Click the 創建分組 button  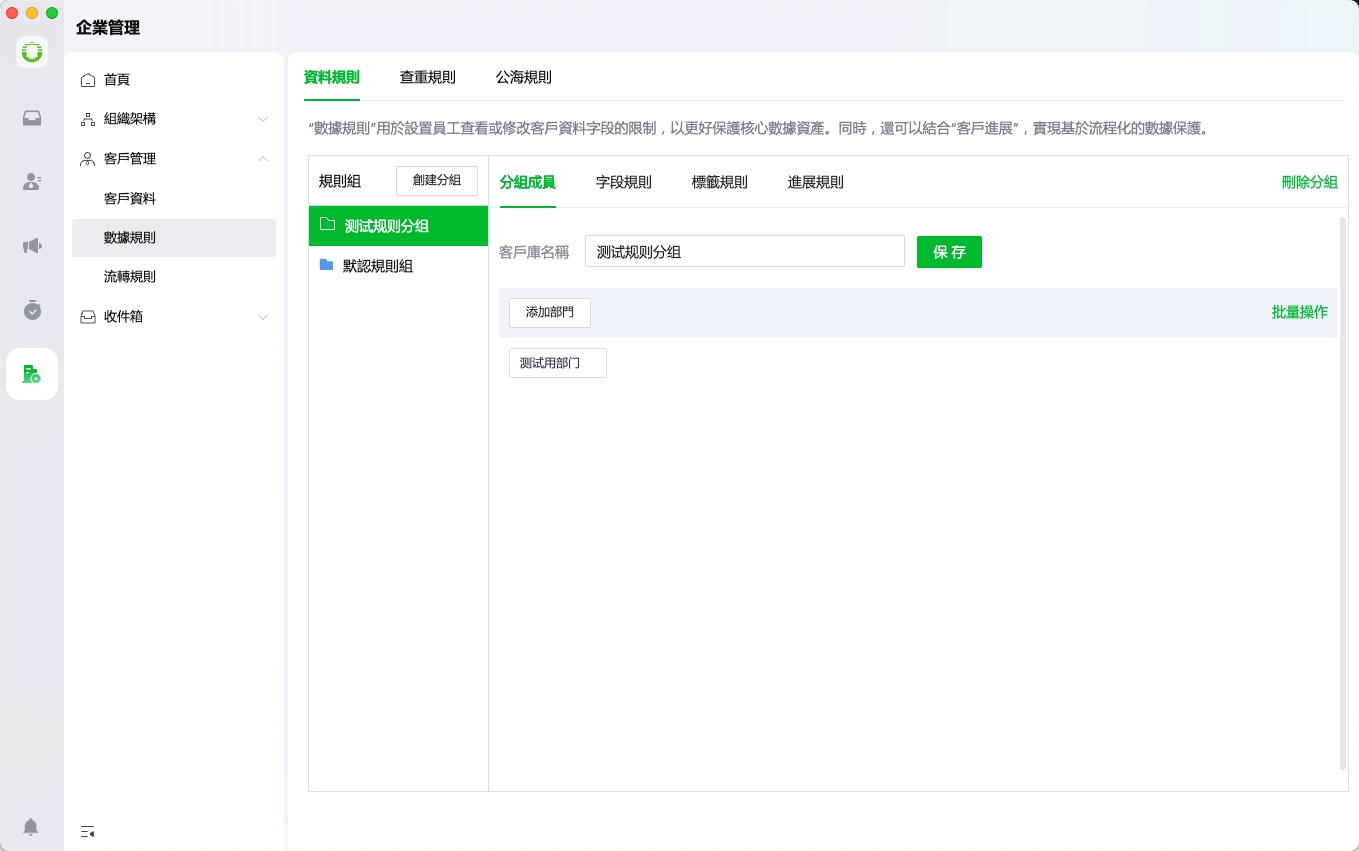437,181
